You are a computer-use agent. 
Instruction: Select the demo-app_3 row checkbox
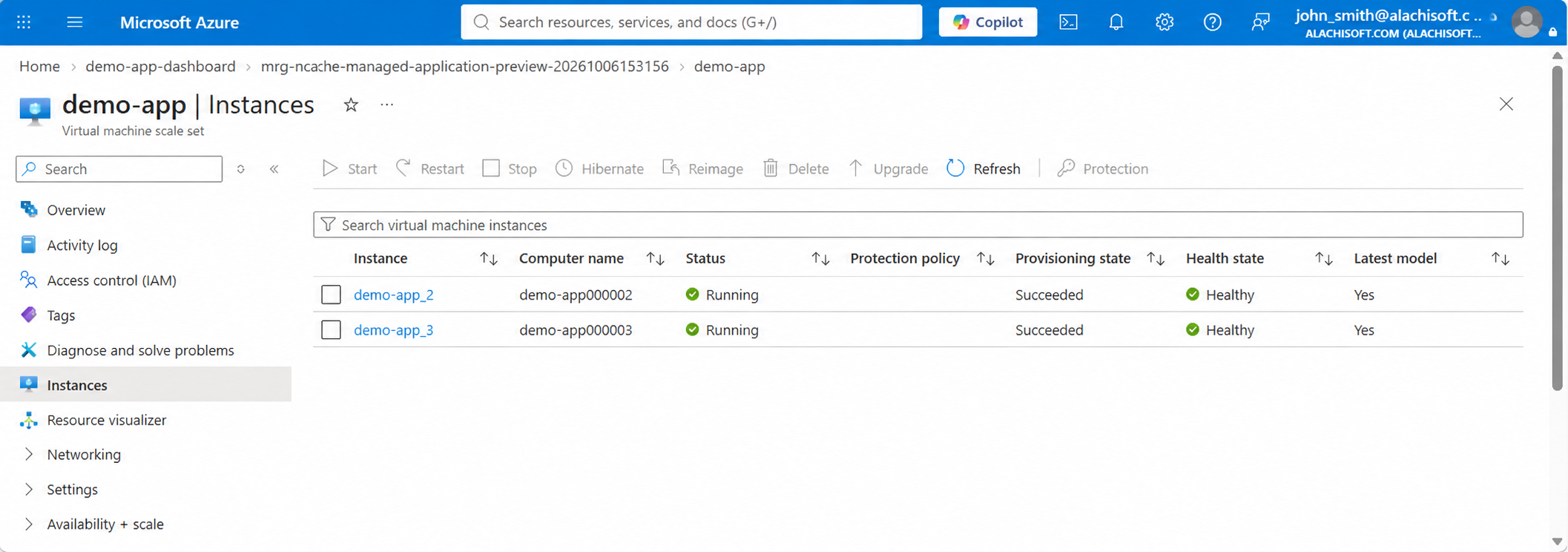pos(331,329)
